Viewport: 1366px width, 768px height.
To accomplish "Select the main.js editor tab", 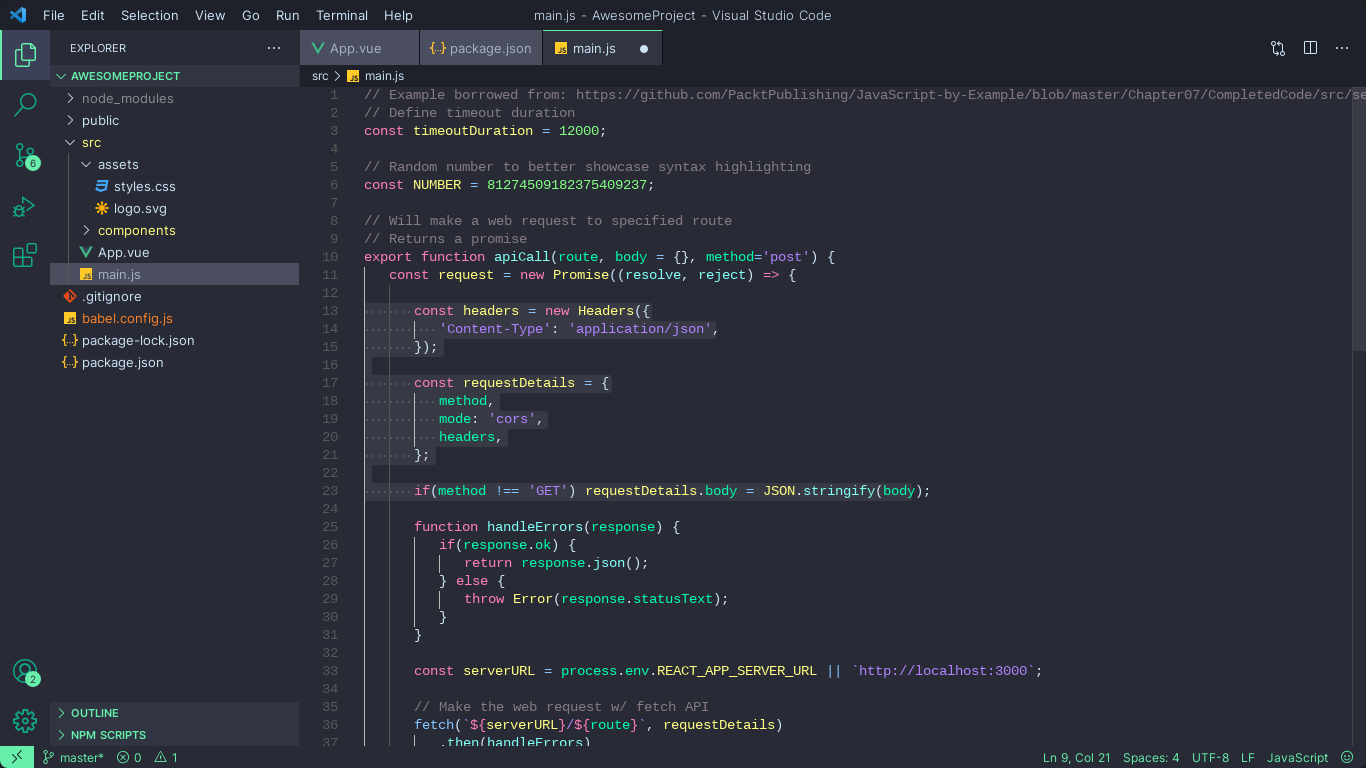I will coord(602,48).
